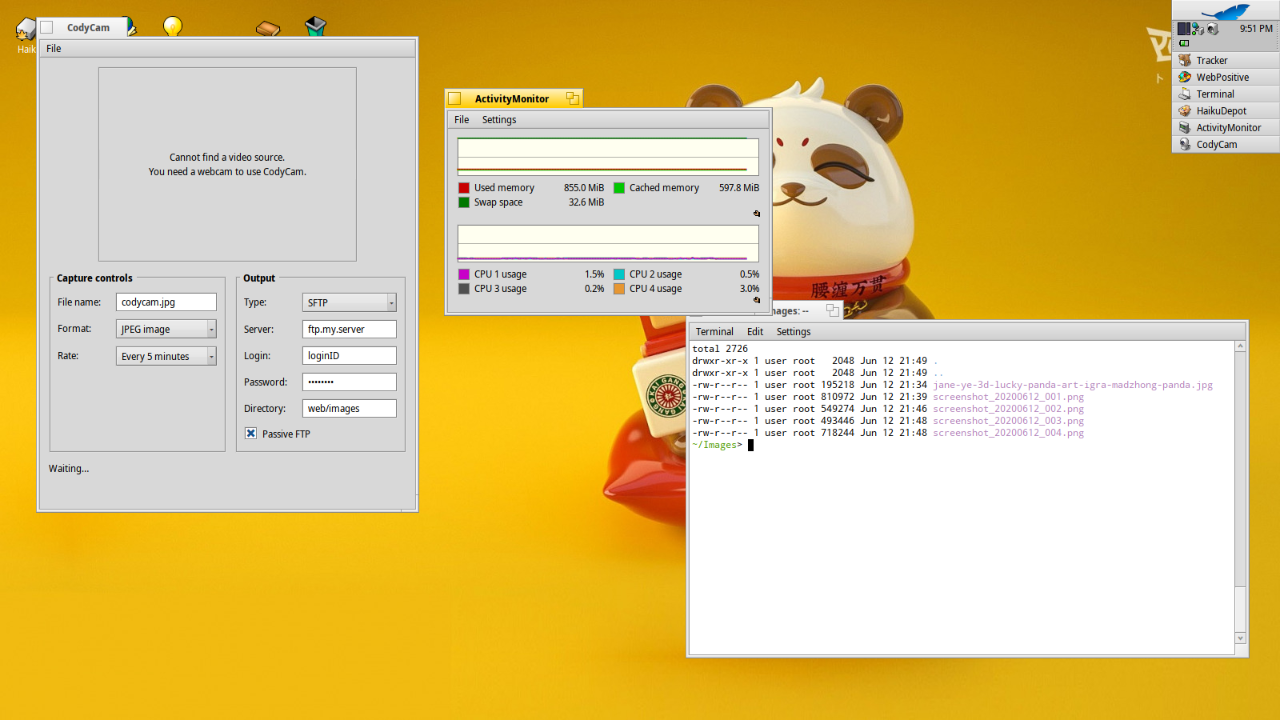Uncheck the Passive FTP checkbox
This screenshot has width=1280, height=720.
click(251, 434)
